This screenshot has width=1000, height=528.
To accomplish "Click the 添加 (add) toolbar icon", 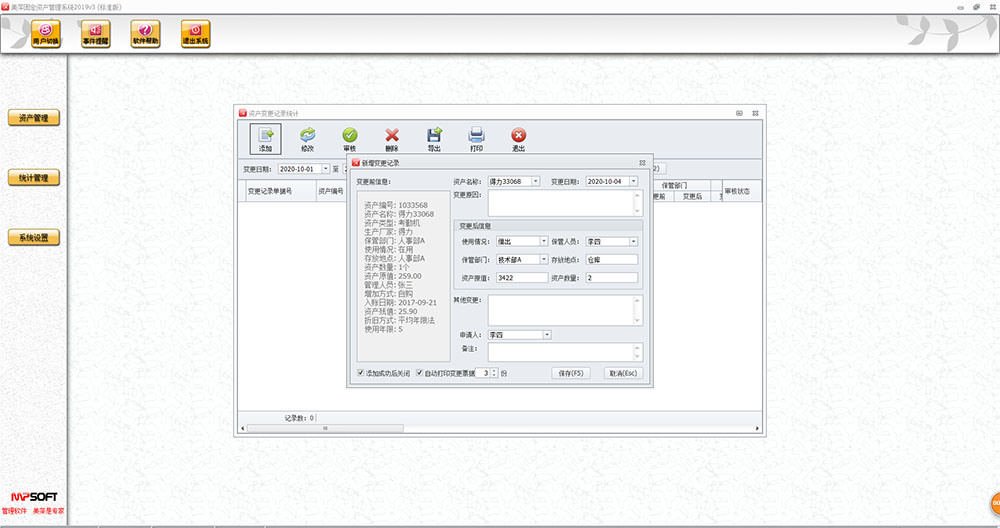I will pyautogui.click(x=265, y=138).
